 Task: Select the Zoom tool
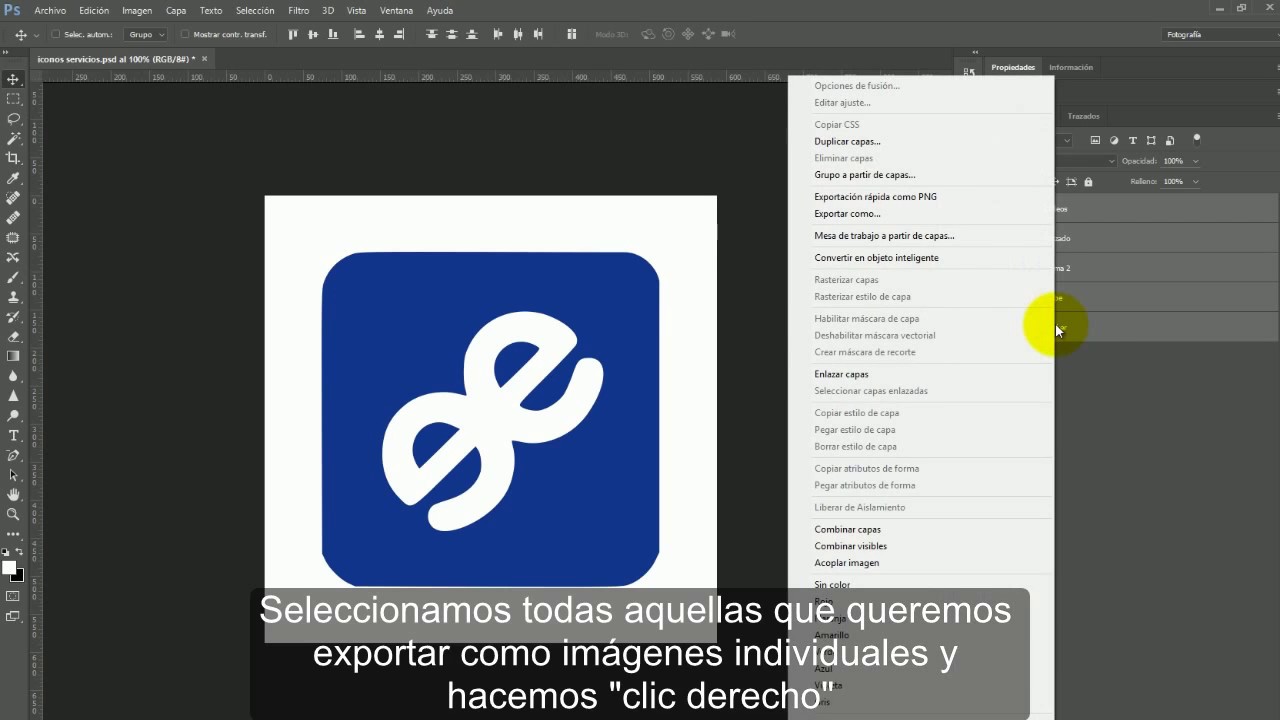(x=13, y=514)
